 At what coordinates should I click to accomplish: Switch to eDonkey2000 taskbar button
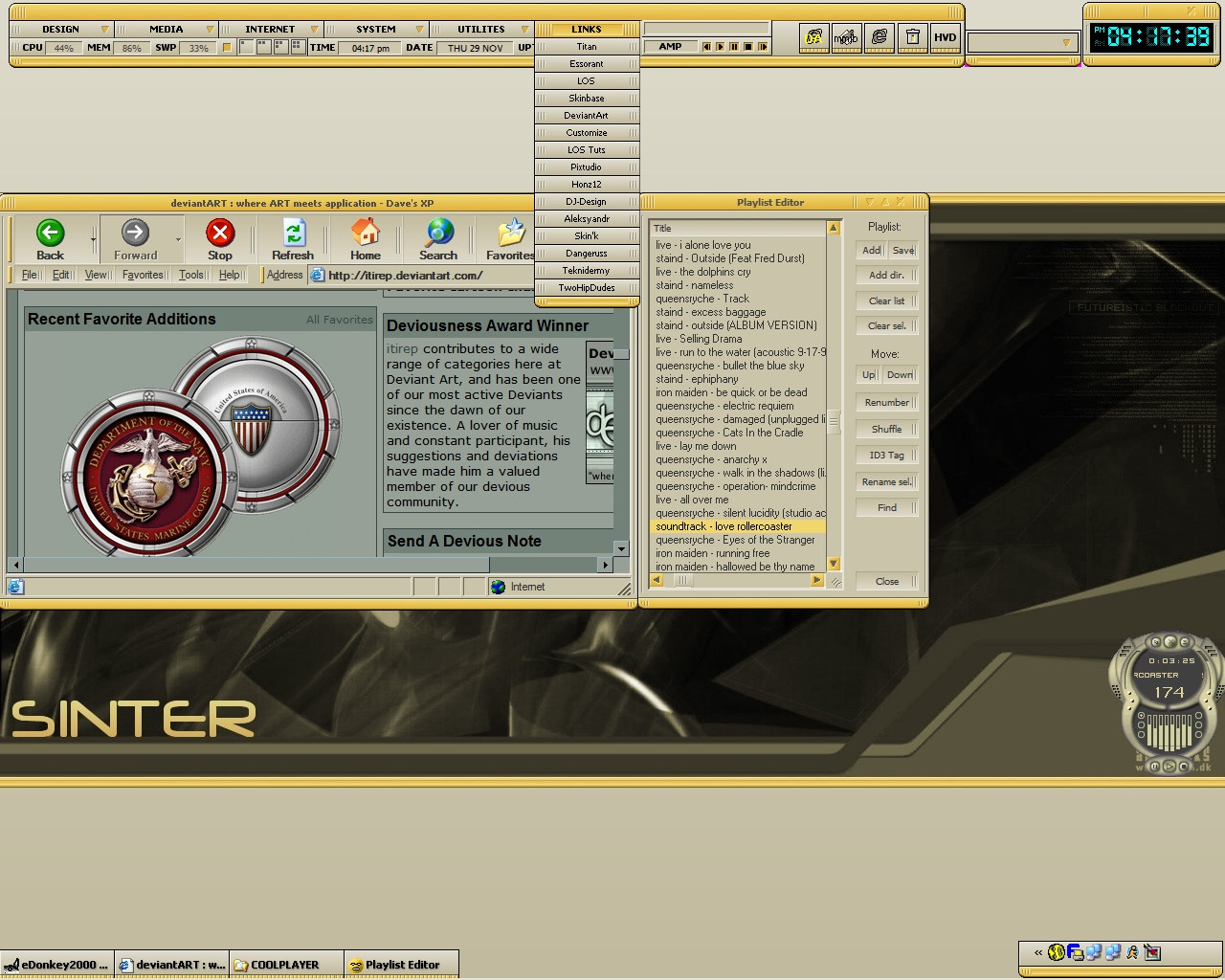56,965
